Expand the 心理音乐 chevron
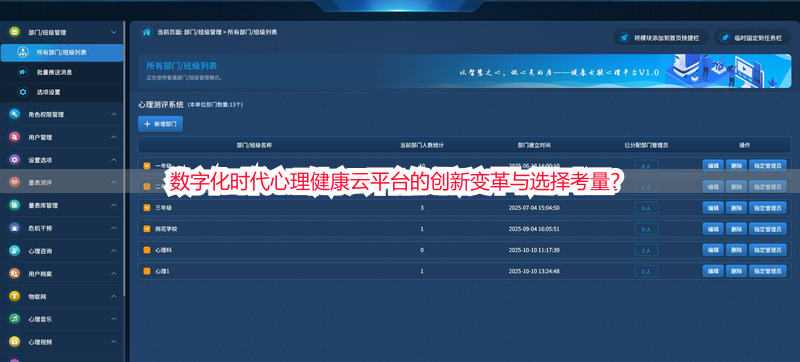The image size is (800, 362). (x=114, y=319)
